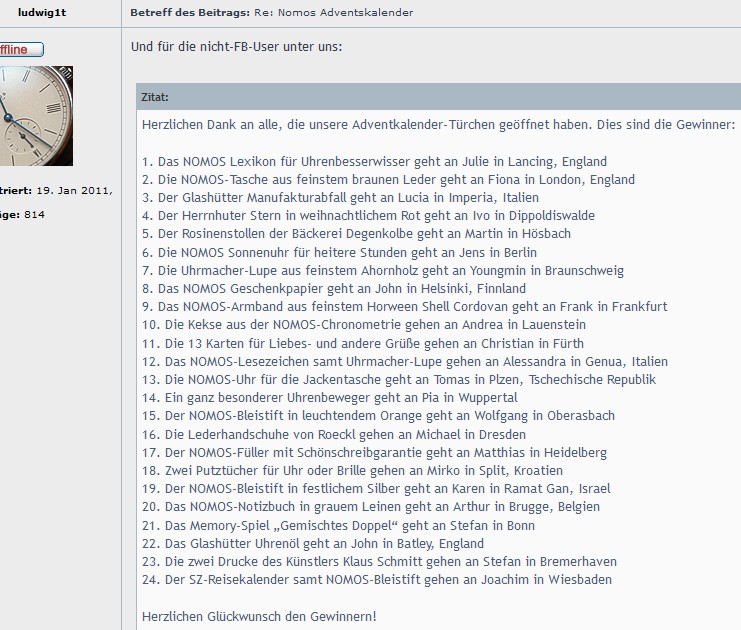Click the entry about Kekse for Andrea
The width and height of the screenshot is (741, 630).
pos(364,325)
